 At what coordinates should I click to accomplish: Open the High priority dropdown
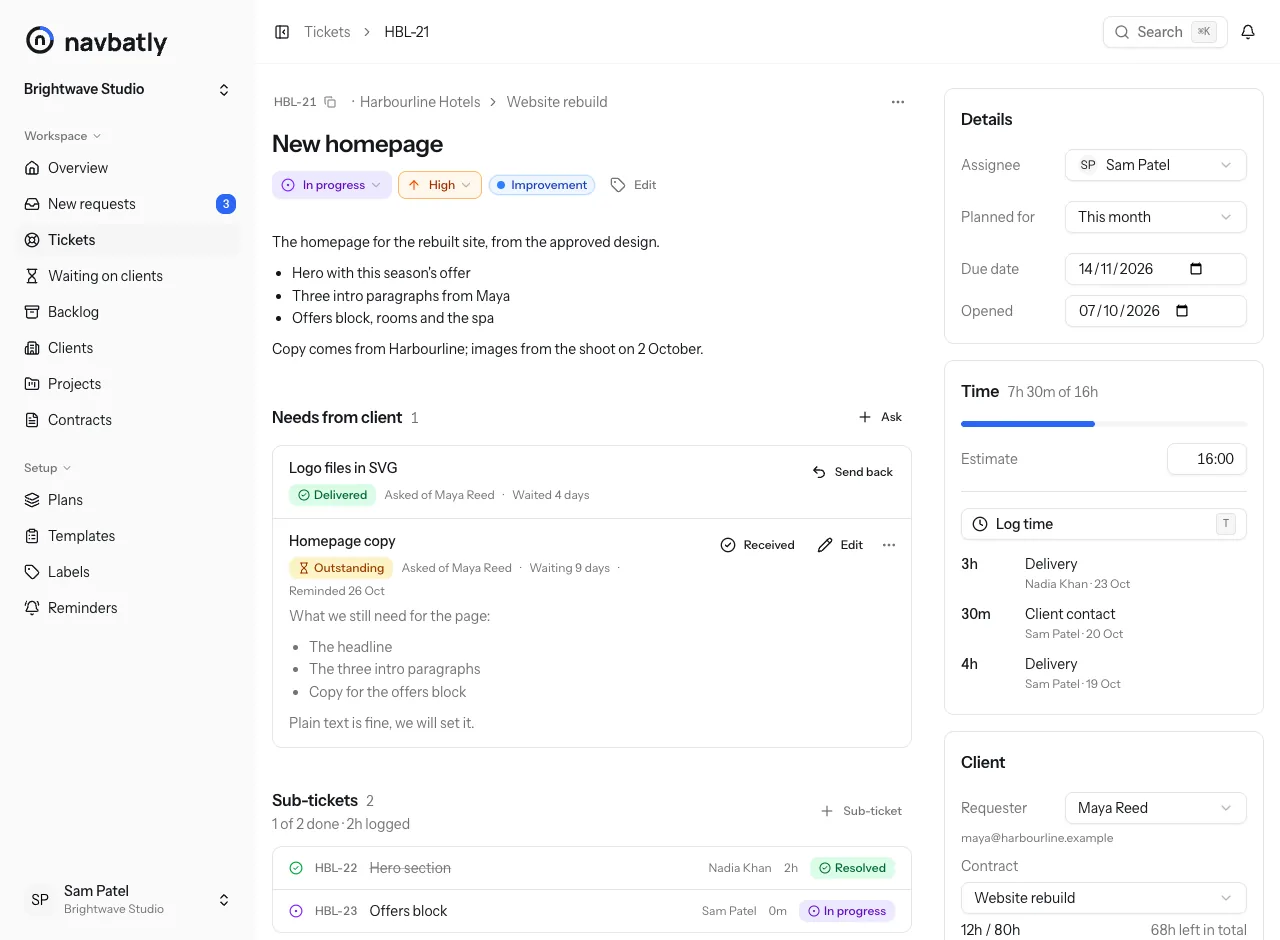(440, 185)
